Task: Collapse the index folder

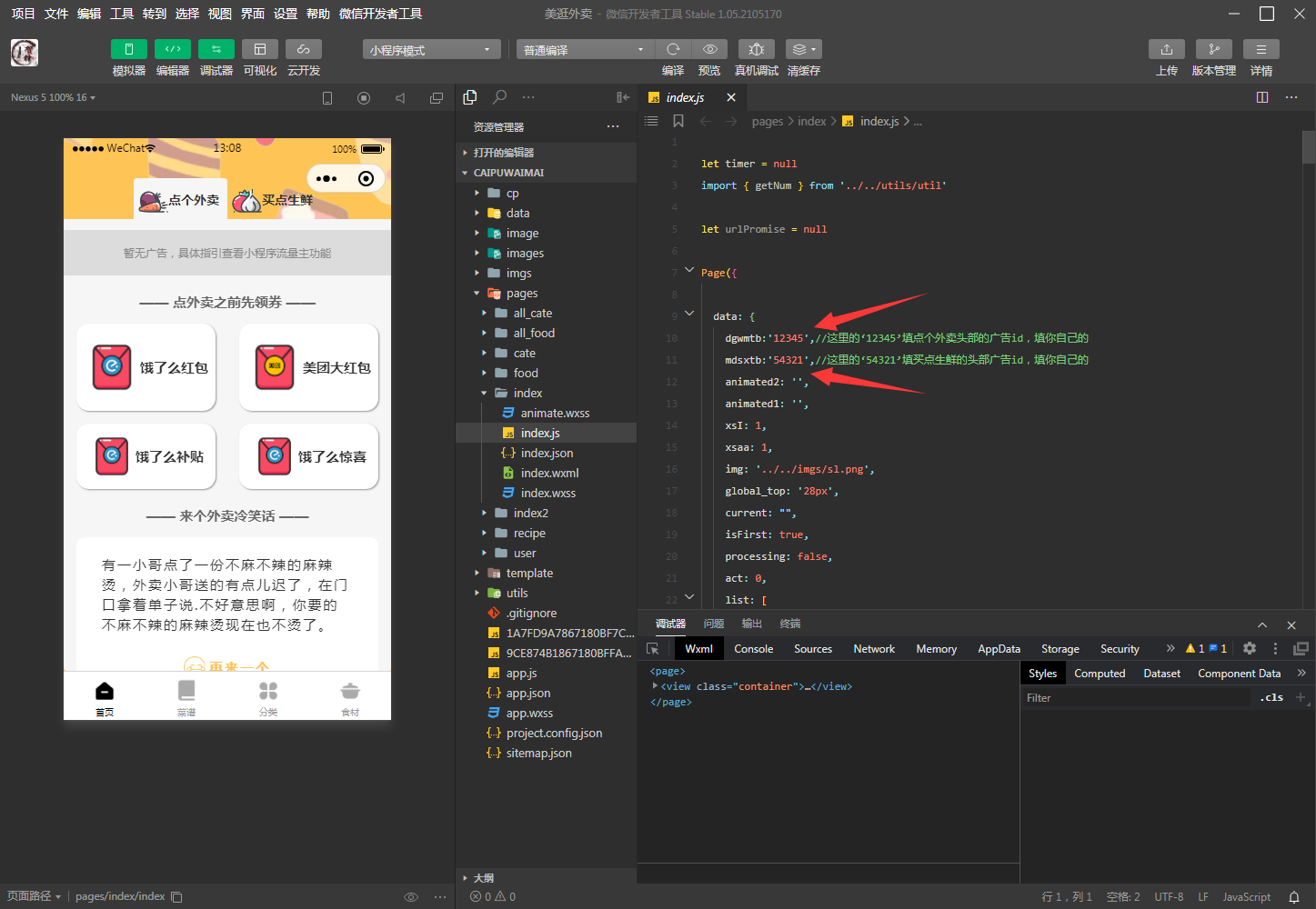Action: pyautogui.click(x=546, y=393)
